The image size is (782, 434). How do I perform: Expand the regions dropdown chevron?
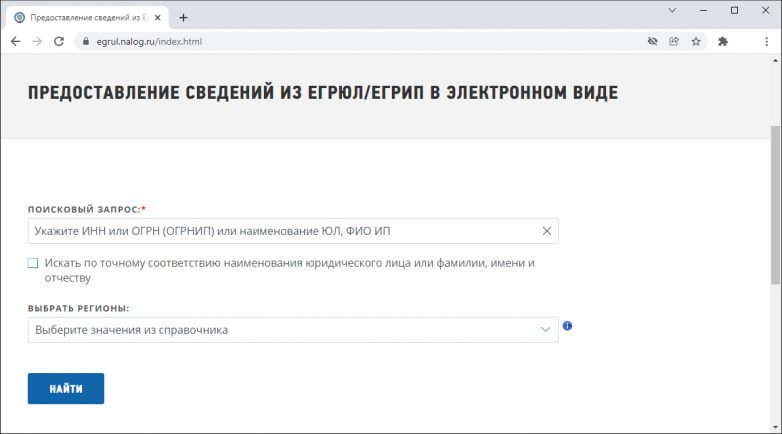pos(545,330)
